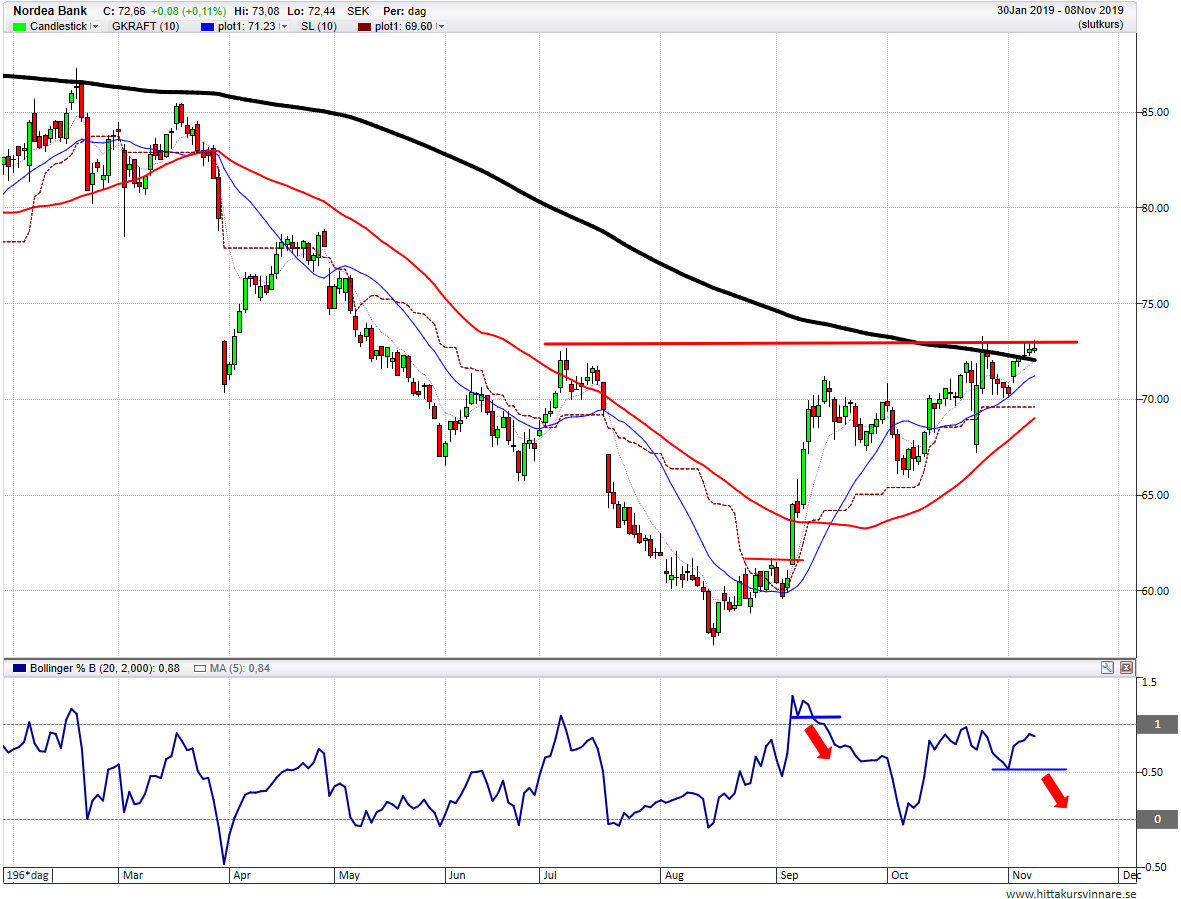This screenshot has width=1181, height=899.
Task: Click the blue plot1 color swatch
Action: [208, 26]
